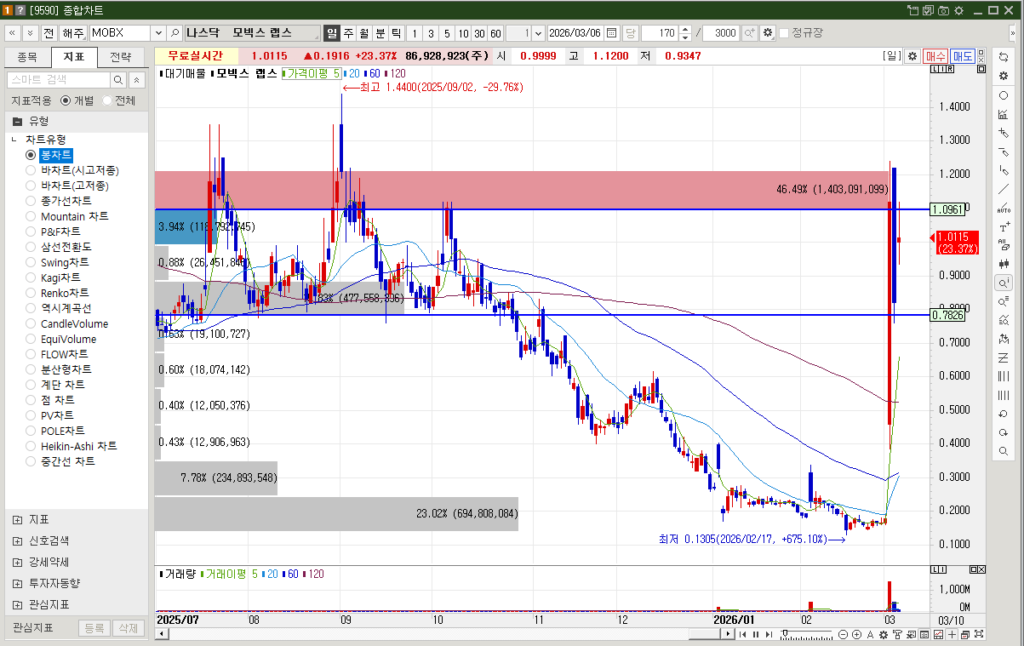
Task: Select Heikin-Ashi 차트 radio button
Action: [31, 446]
